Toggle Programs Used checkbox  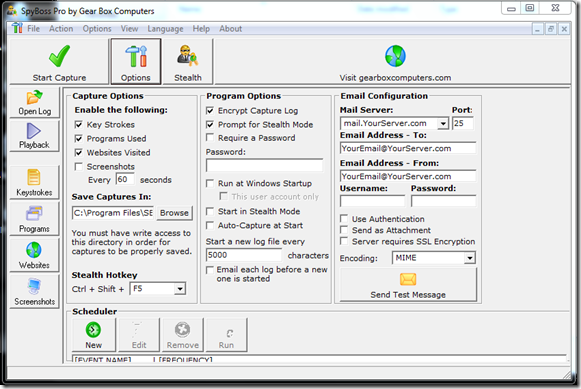[79, 139]
